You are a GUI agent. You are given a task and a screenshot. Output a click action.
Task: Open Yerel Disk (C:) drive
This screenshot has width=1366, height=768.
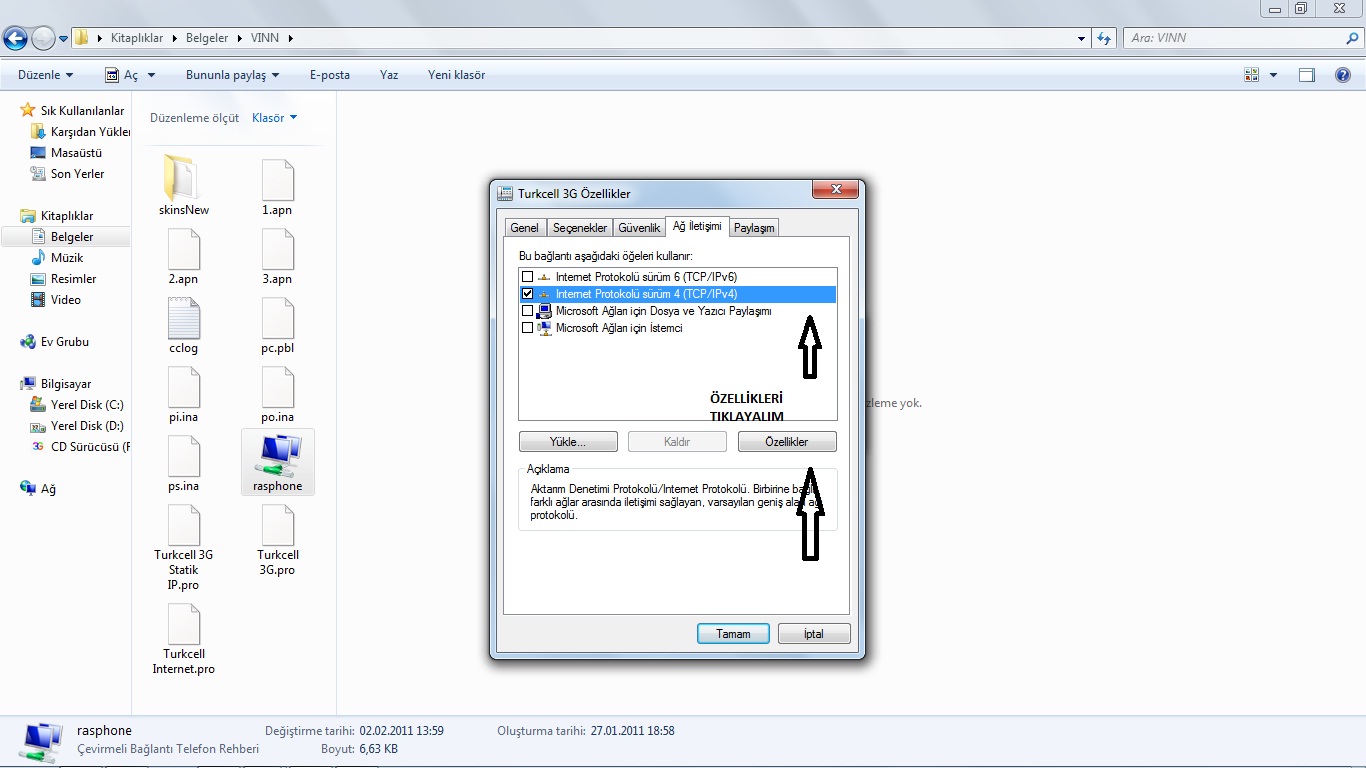coord(78,405)
